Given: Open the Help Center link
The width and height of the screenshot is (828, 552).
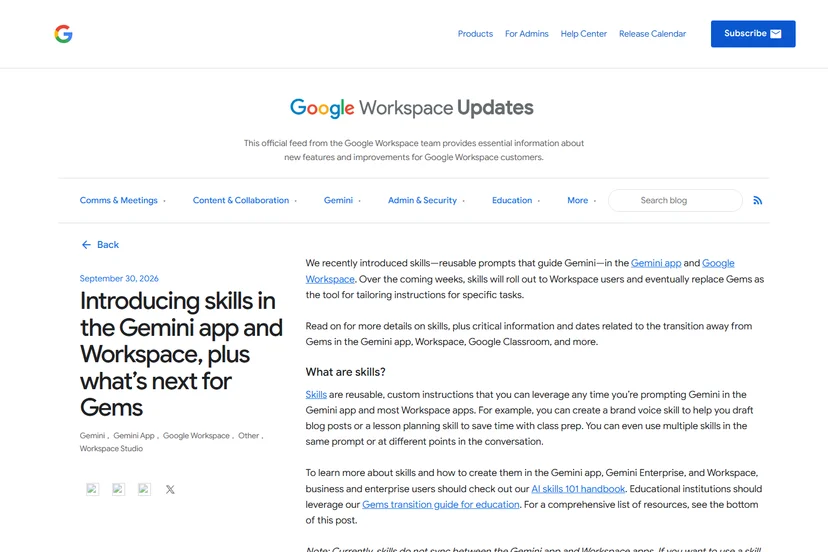Looking at the screenshot, I should (x=584, y=34).
